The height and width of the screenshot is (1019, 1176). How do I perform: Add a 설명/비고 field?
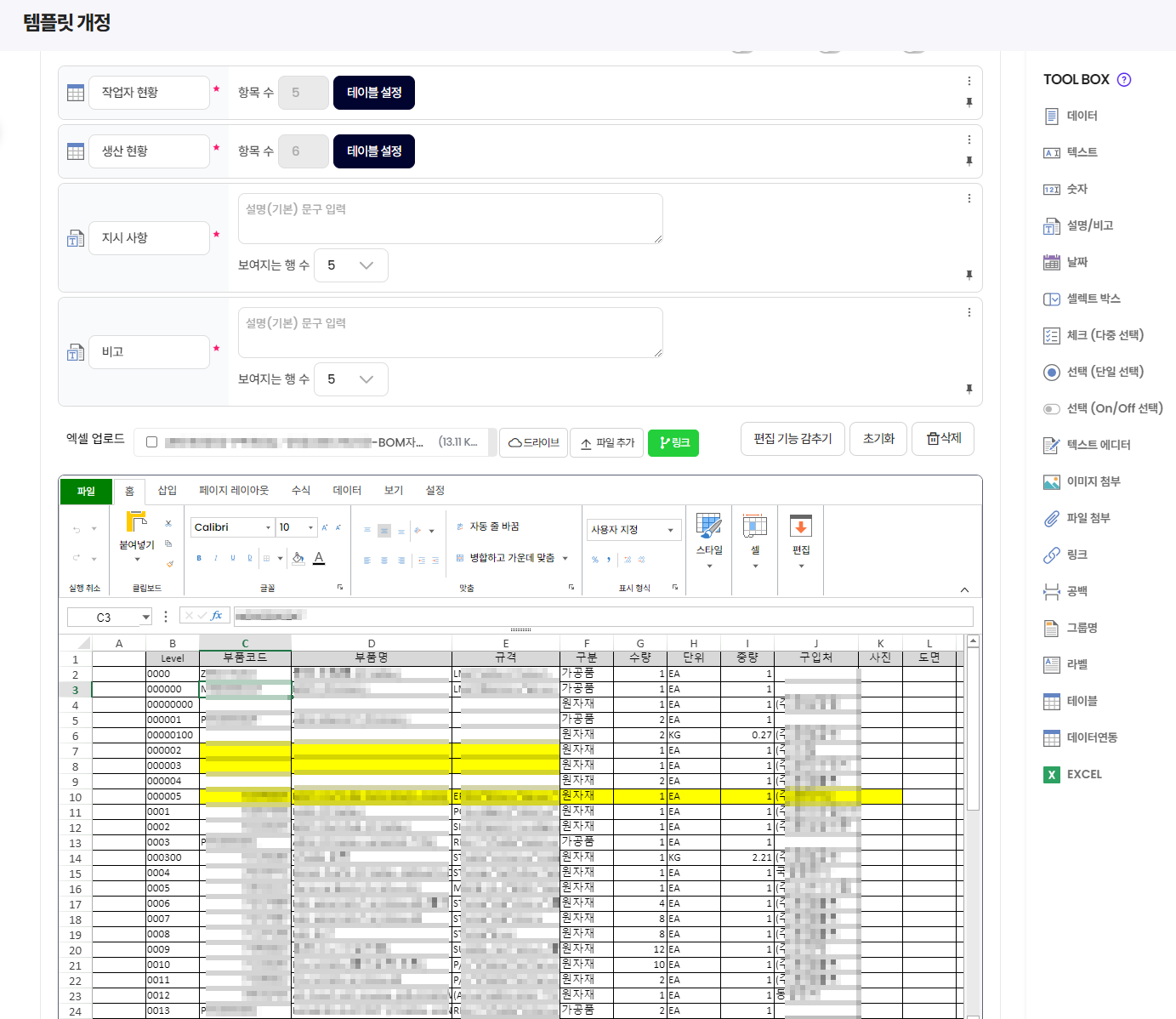pos(1078,225)
